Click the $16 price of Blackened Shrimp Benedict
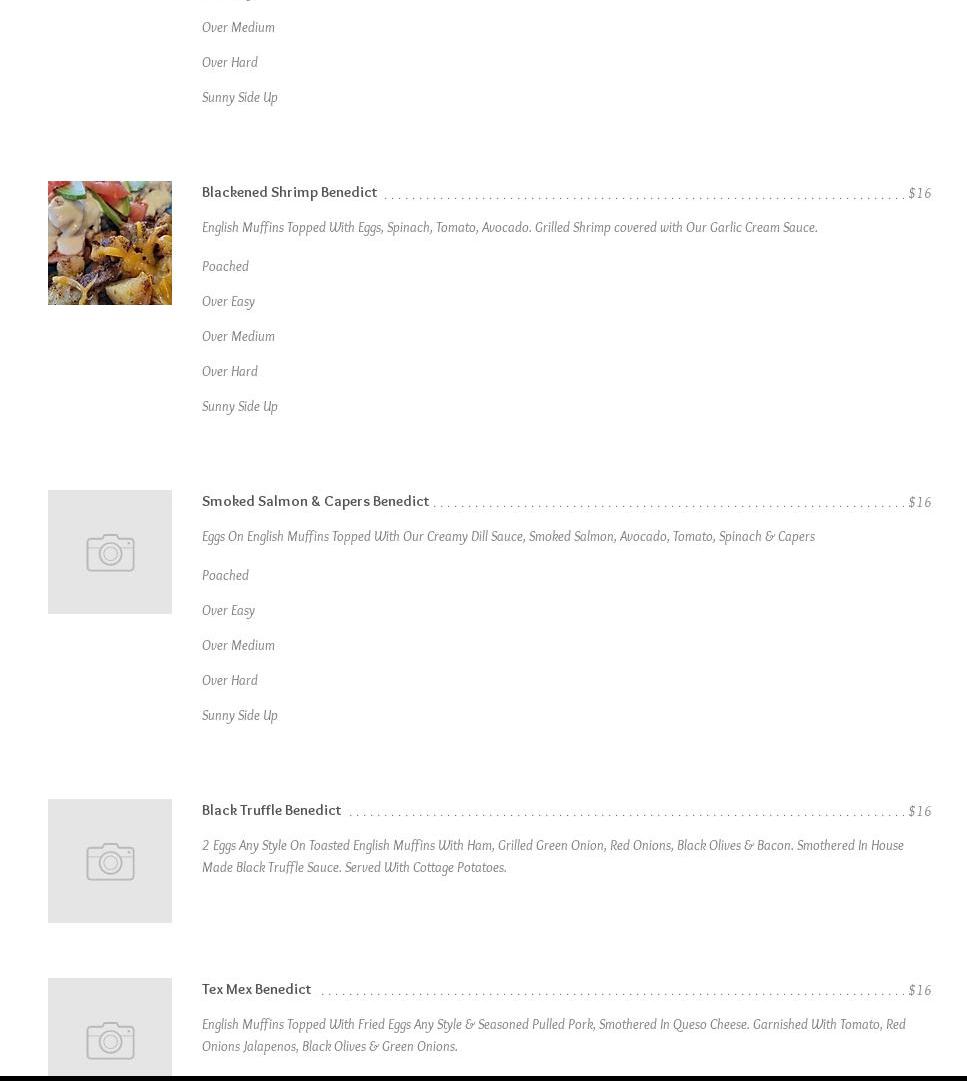The width and height of the screenshot is (967, 1081). click(x=919, y=193)
